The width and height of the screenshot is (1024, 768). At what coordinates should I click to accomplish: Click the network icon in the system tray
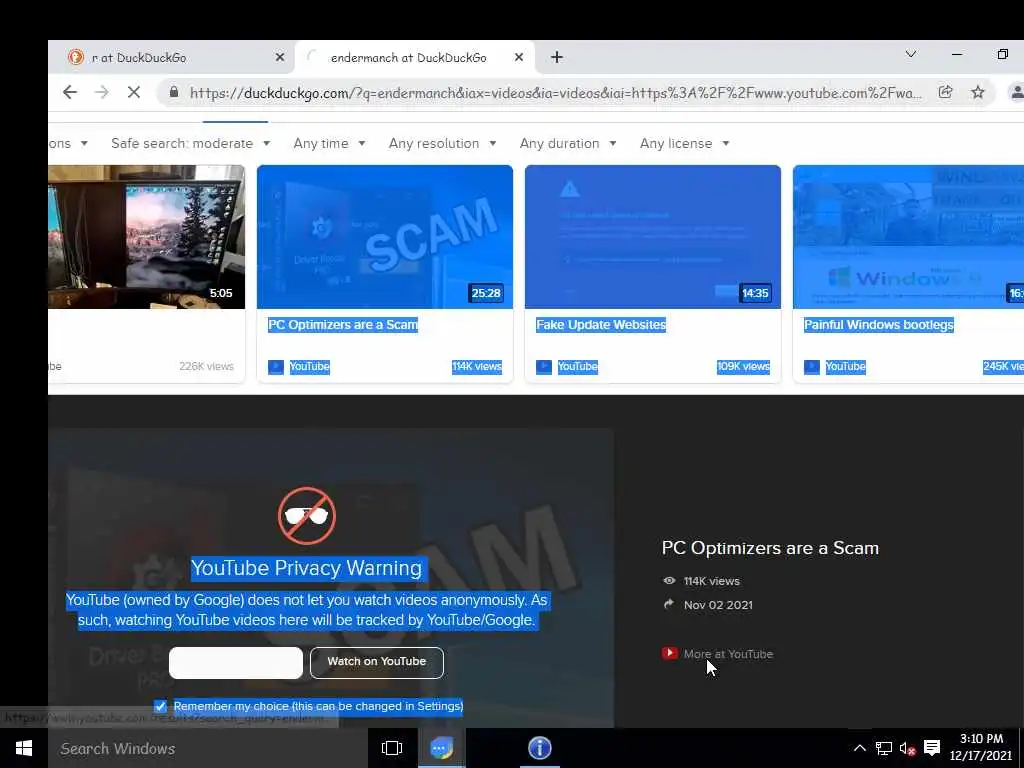tap(884, 748)
